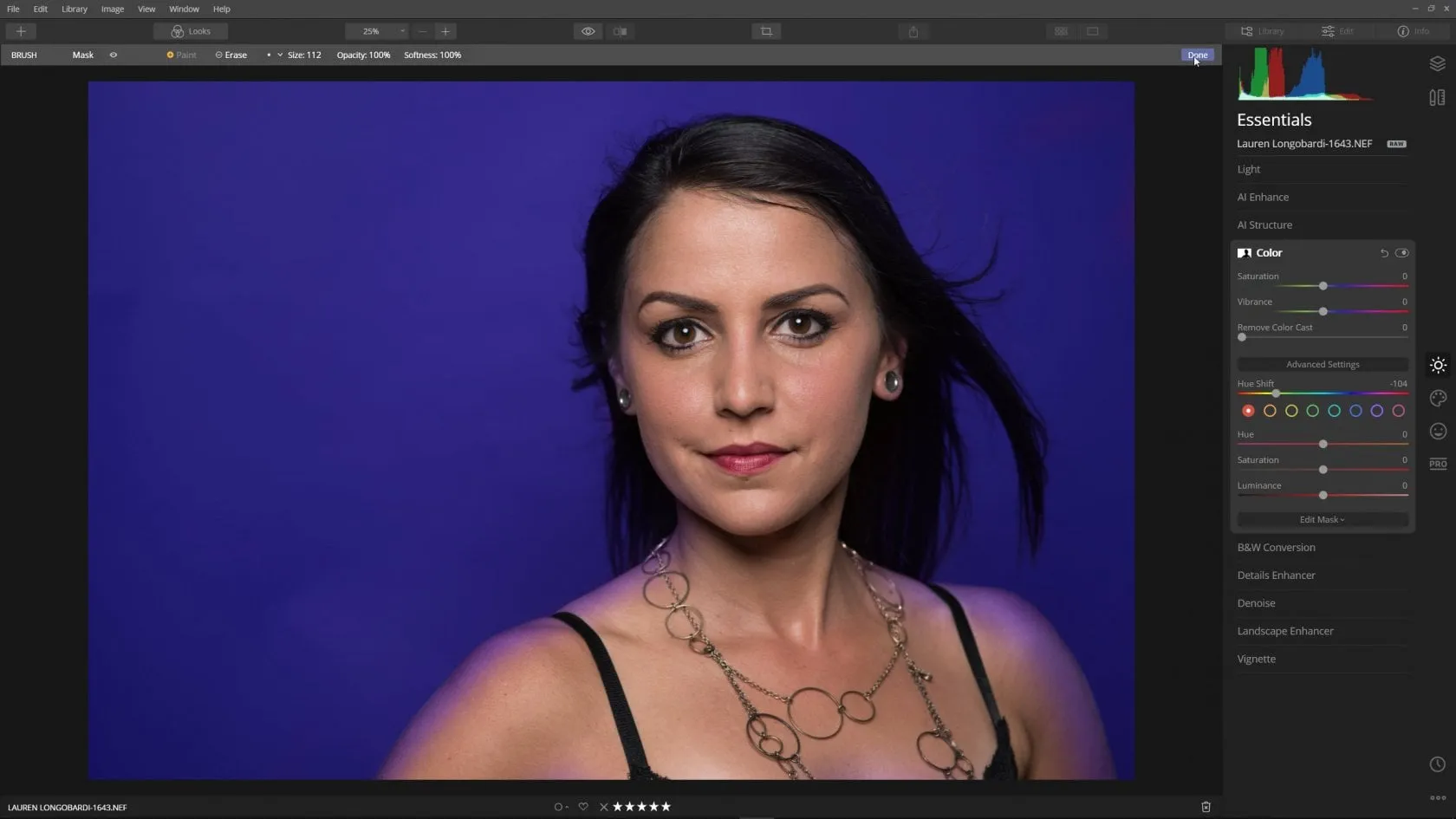
Task: Open the 25% zoom level dropdown
Action: [x=376, y=31]
